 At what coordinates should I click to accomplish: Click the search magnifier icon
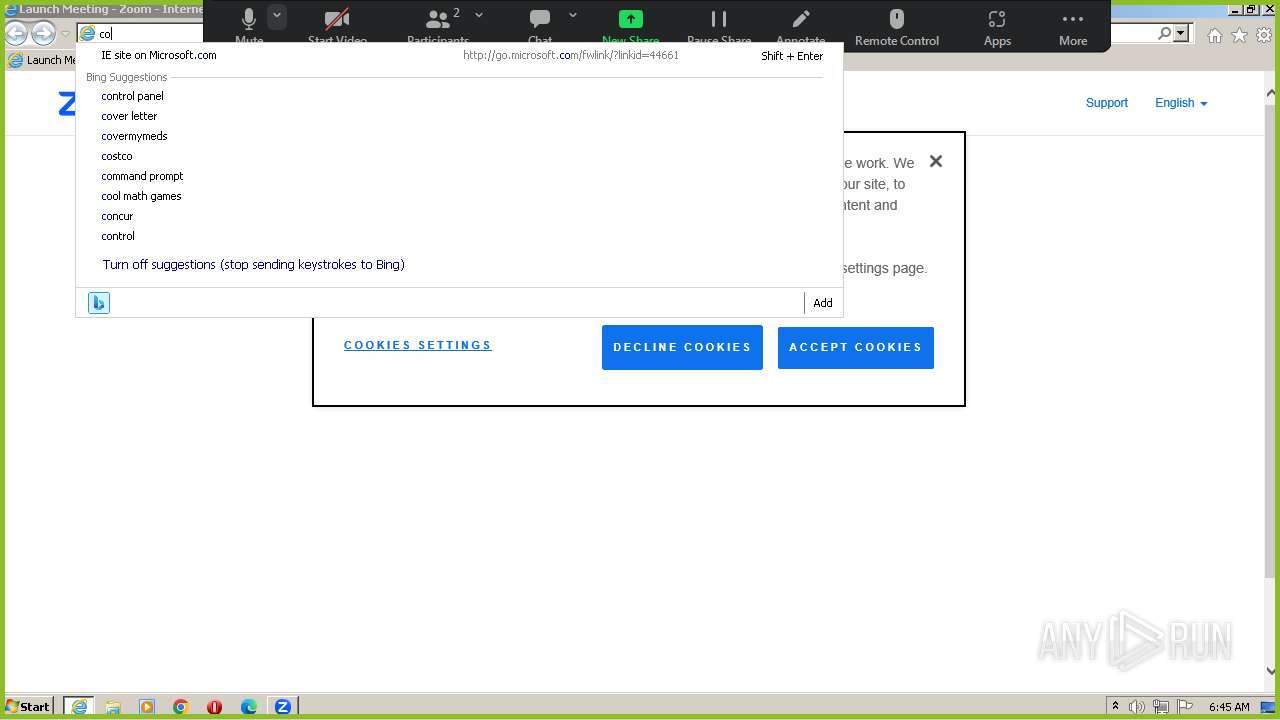(x=1165, y=33)
